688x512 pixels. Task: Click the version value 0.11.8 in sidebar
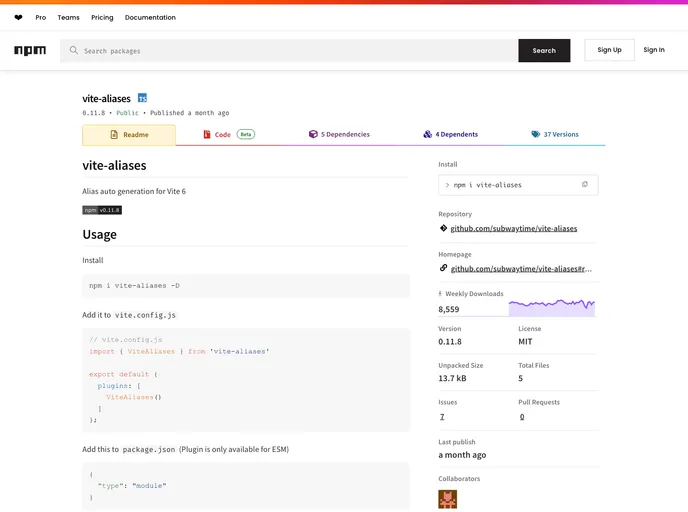tap(450, 342)
